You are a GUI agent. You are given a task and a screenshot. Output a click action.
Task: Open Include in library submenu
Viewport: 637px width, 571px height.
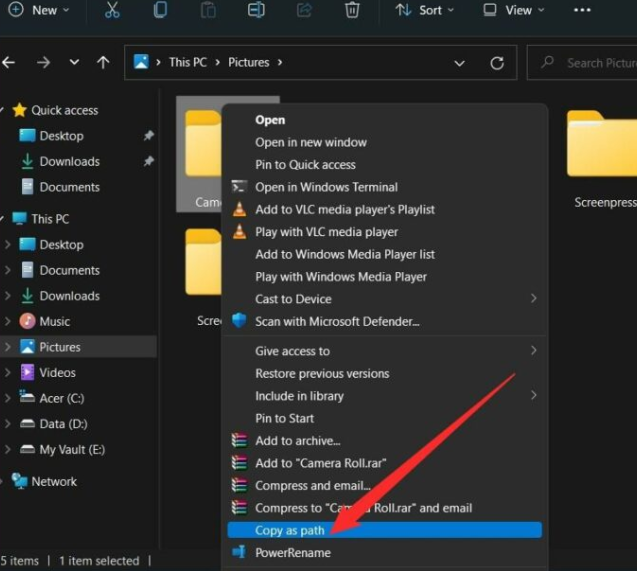[x=384, y=396]
